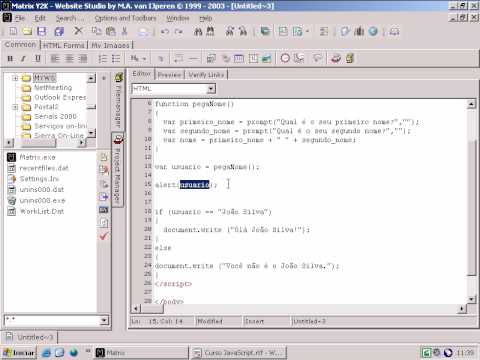
Task: Click the blue arrow icon in the side strip
Action: pyautogui.click(x=104, y=197)
